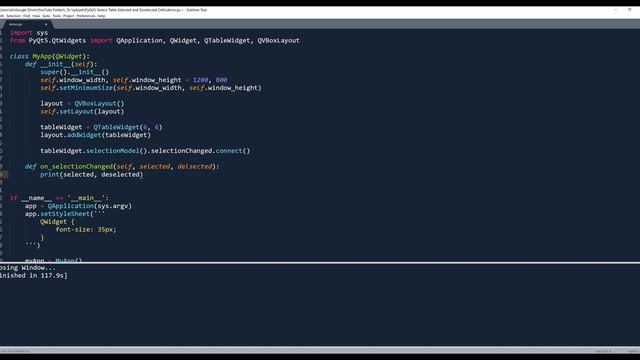Screen dimensions: 640x360
Task: Click the addWidget method call
Action: click(84, 135)
